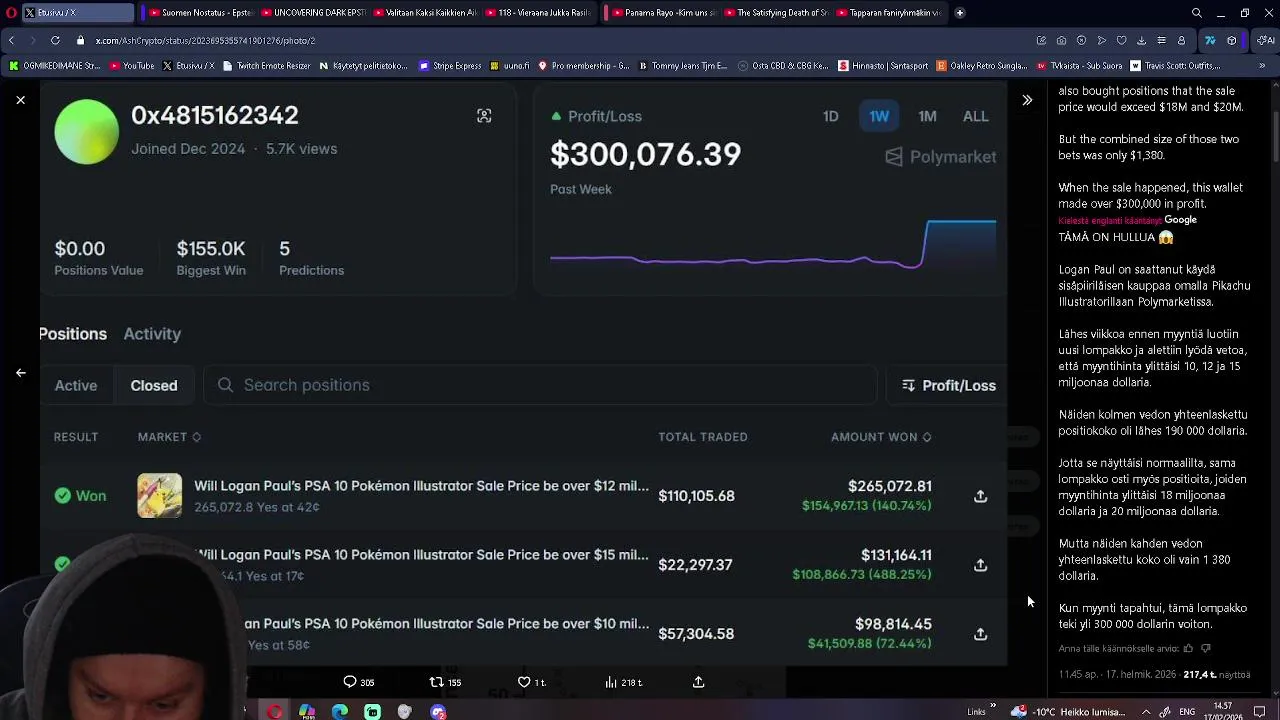Close the photo viewer with the X icon
1280x720 pixels.
coord(20,100)
